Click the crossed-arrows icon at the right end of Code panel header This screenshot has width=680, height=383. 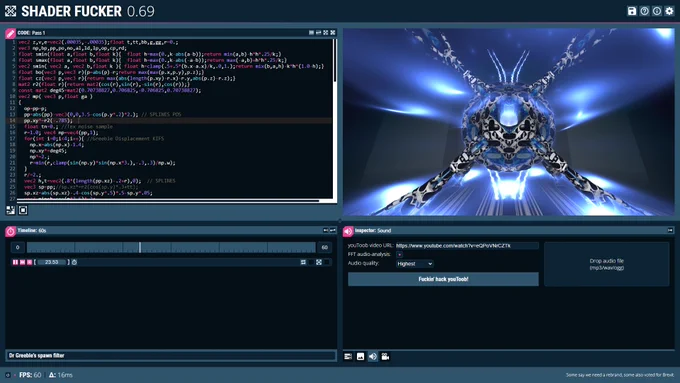[x=333, y=33]
